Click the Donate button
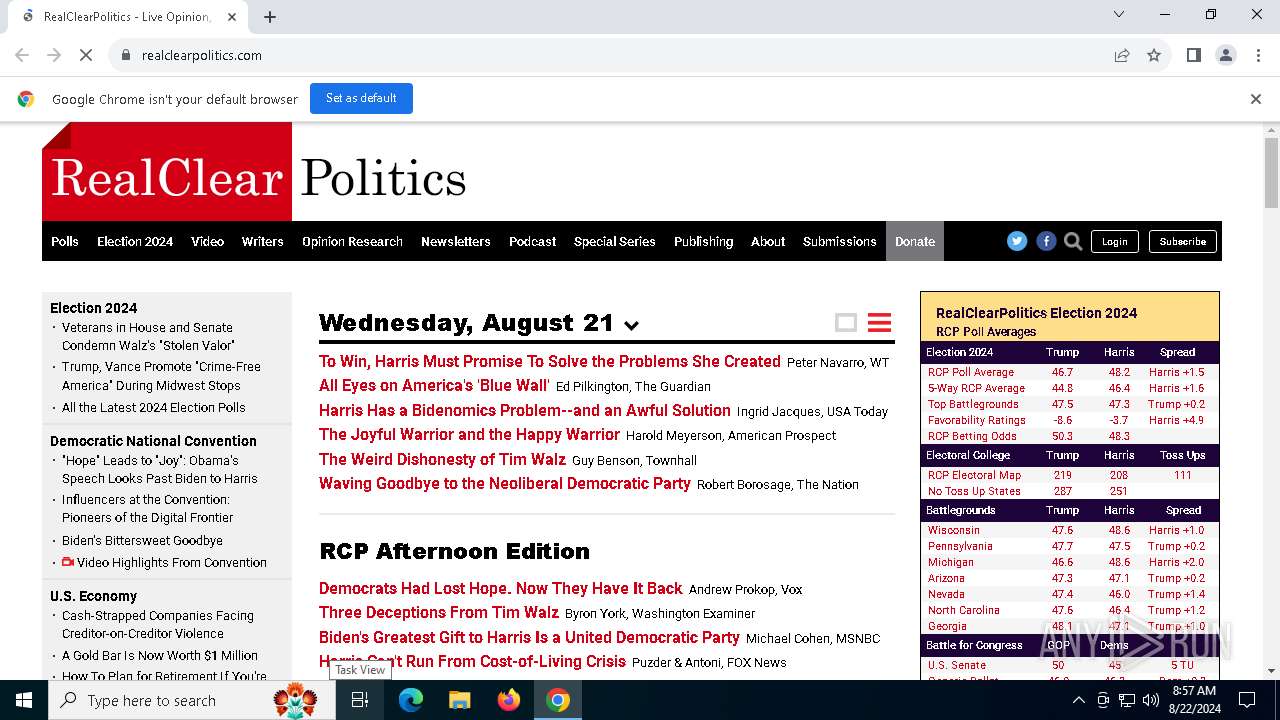Viewport: 1280px width, 720px height. [915, 241]
